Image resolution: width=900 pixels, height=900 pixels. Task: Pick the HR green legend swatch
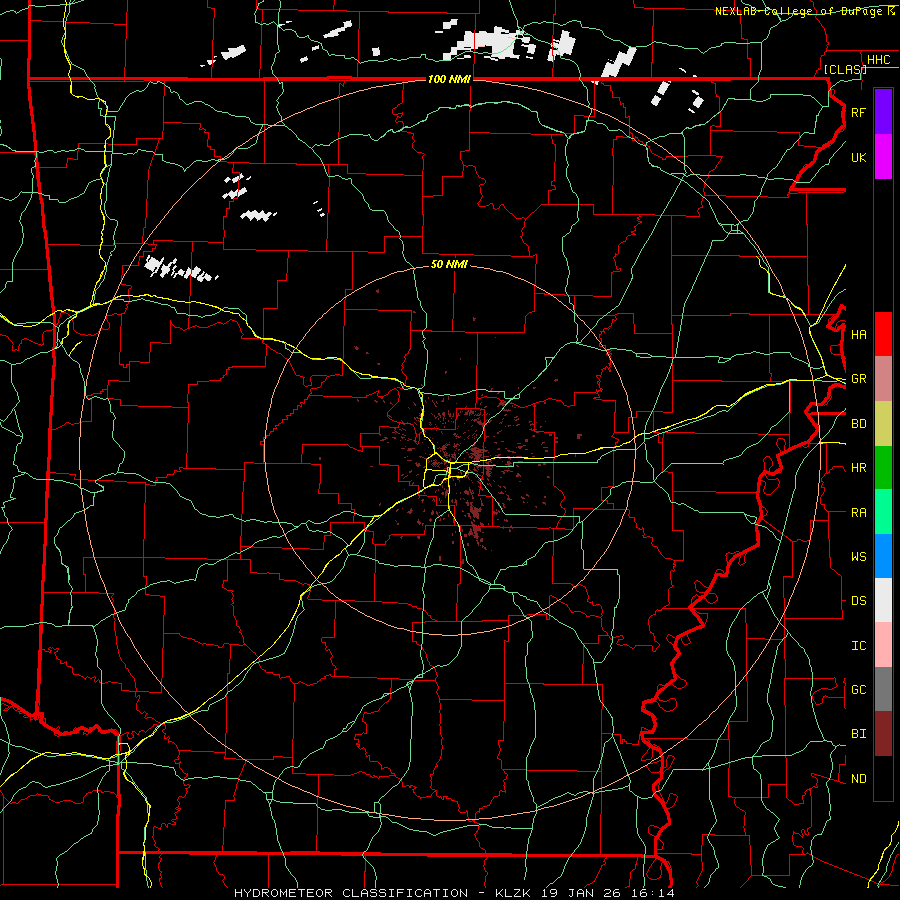pos(883,468)
